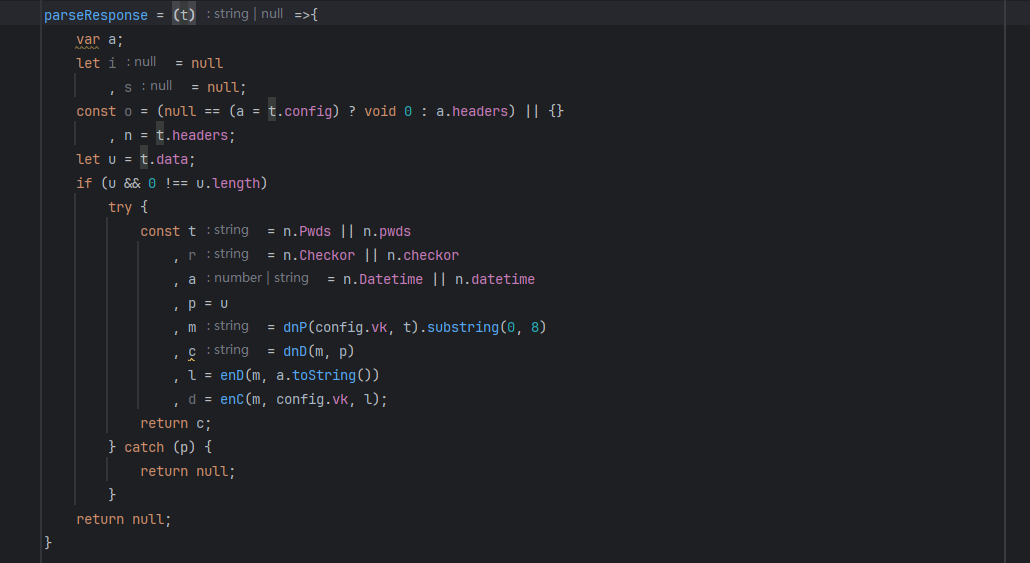Click variable 's' declared with null hint
The width and height of the screenshot is (1030, 563).
click(x=127, y=87)
